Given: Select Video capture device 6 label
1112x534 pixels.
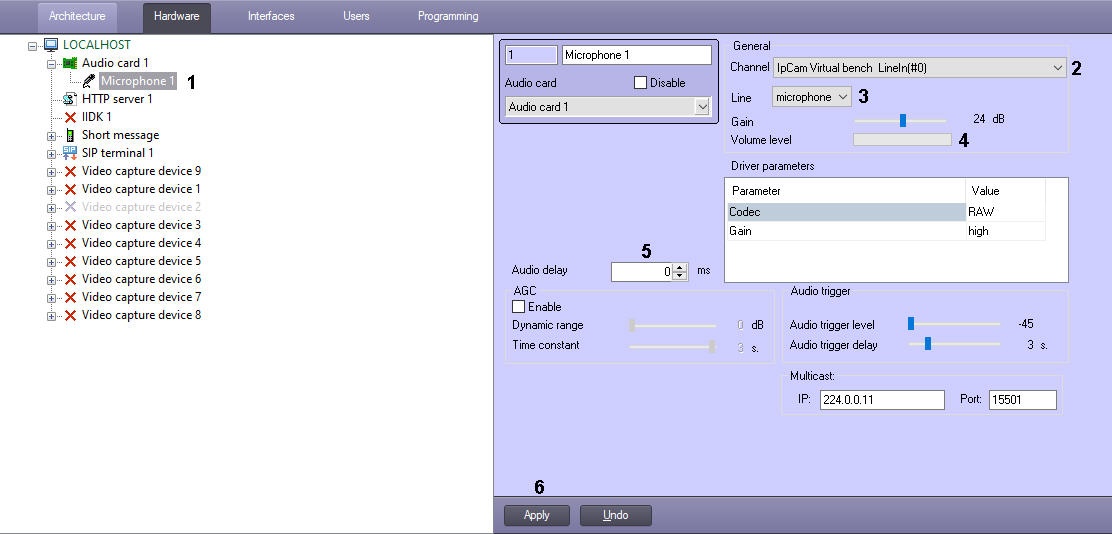Looking at the screenshot, I should (141, 279).
